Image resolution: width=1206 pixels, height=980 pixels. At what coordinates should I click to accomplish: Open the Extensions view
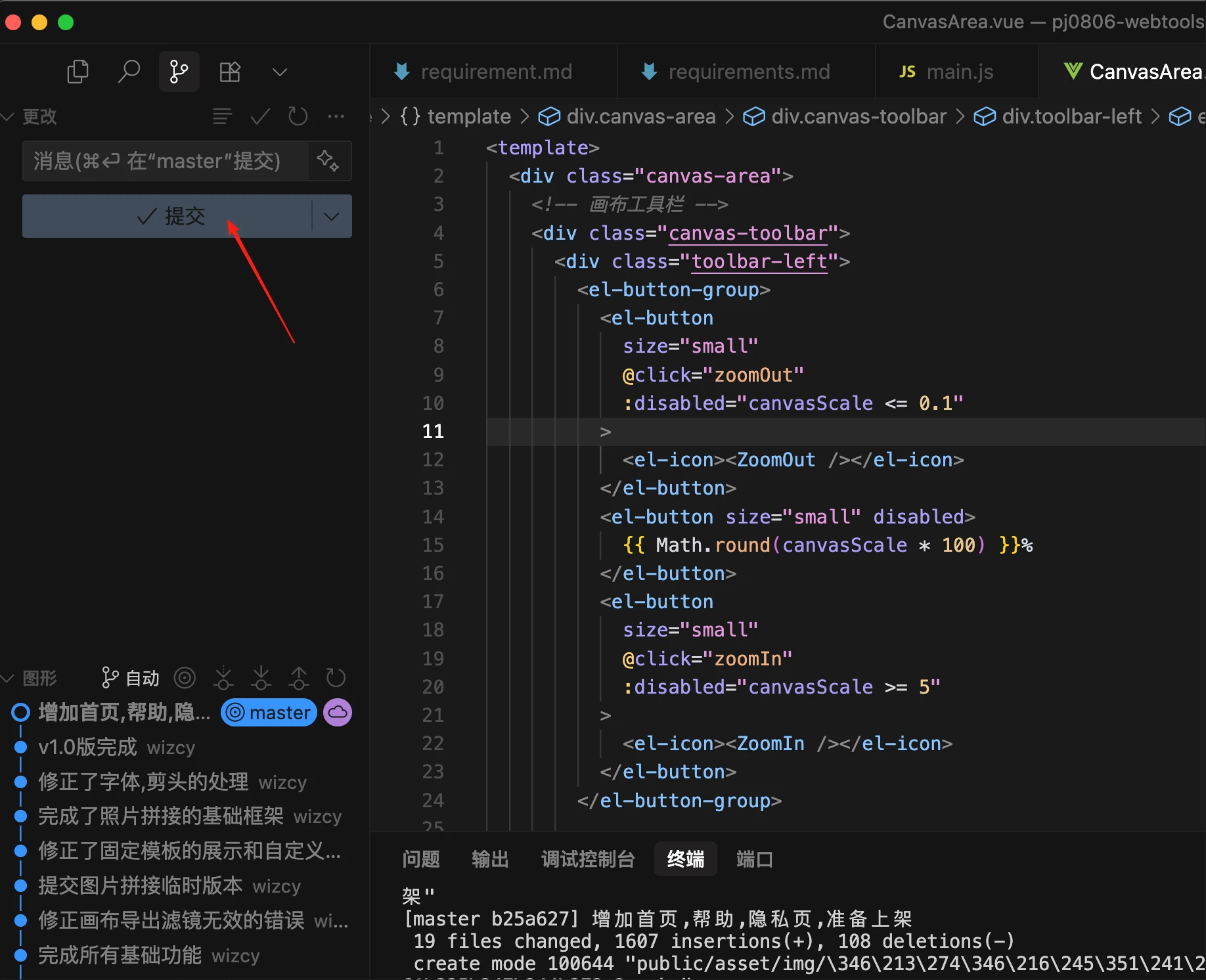tap(230, 72)
